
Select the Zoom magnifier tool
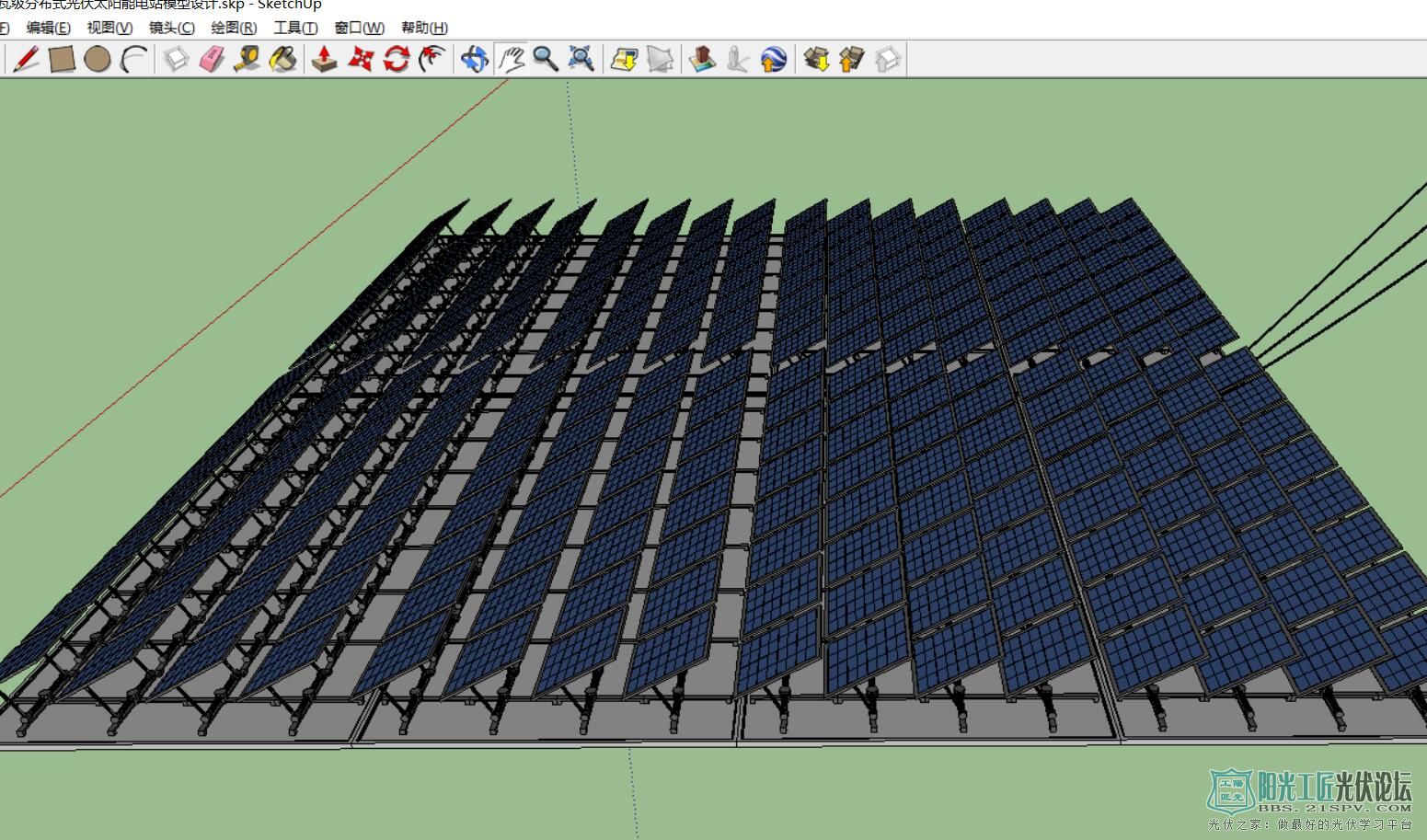point(546,60)
